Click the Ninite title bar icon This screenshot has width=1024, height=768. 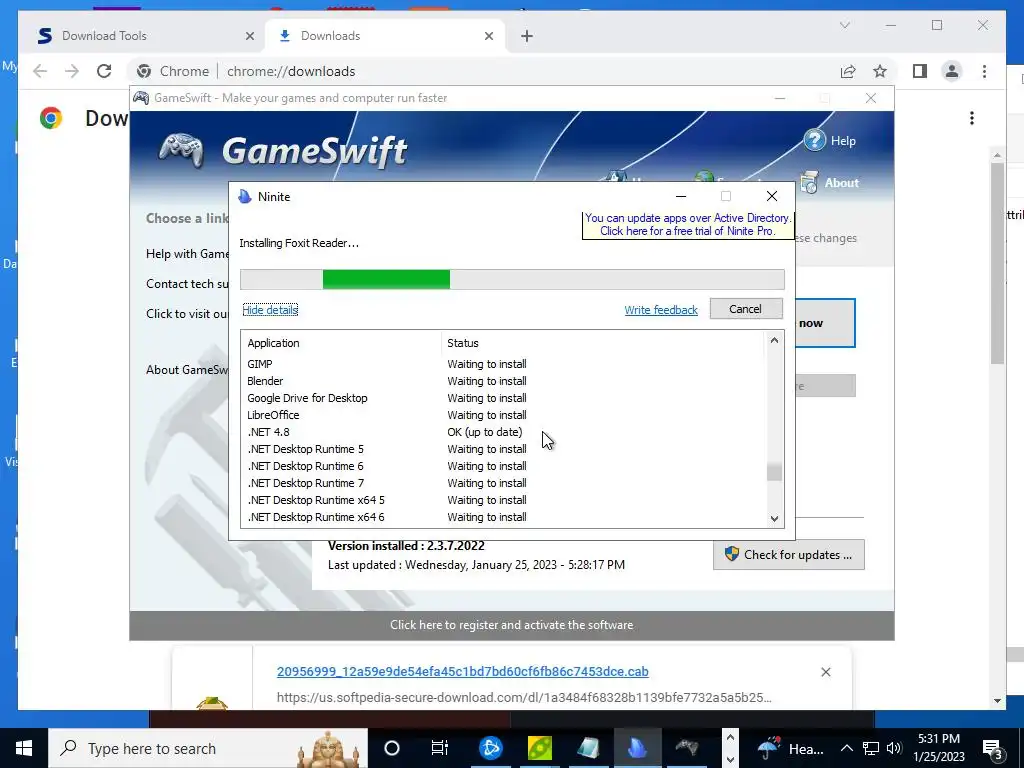(245, 197)
